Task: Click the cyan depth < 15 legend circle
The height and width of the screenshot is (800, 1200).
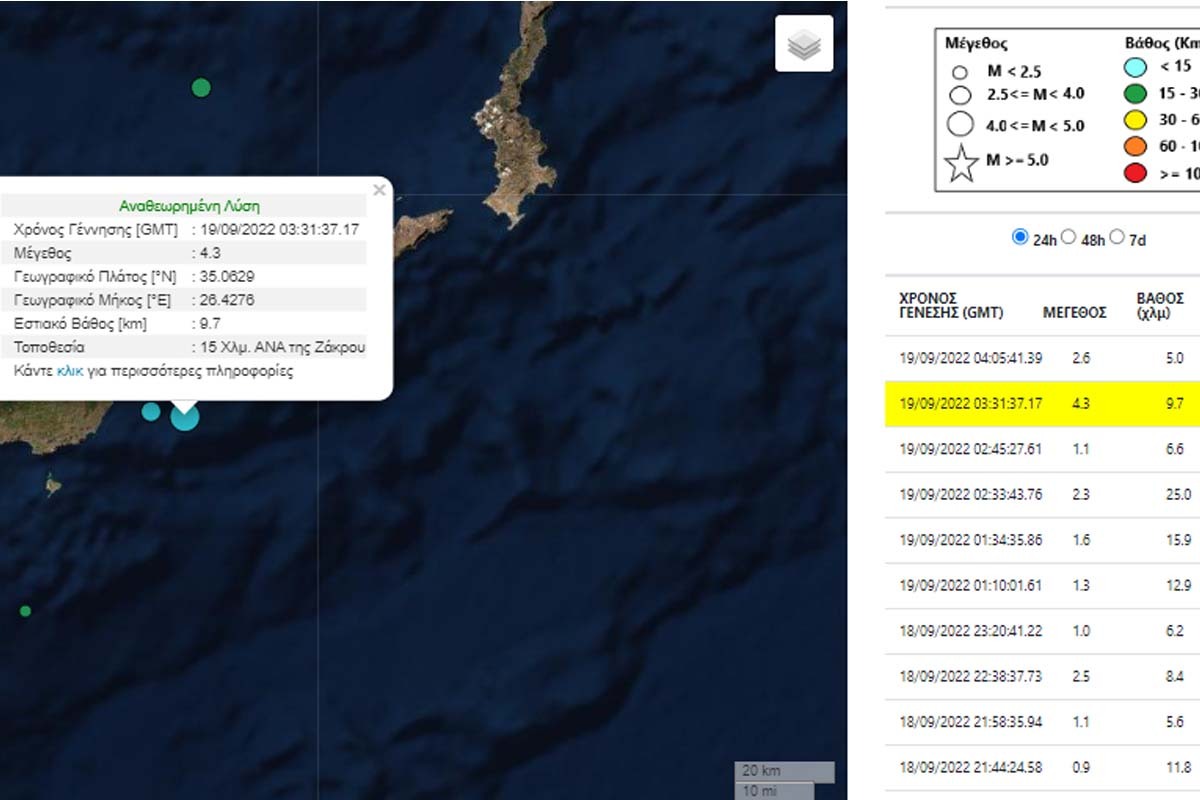Action: coord(1135,68)
